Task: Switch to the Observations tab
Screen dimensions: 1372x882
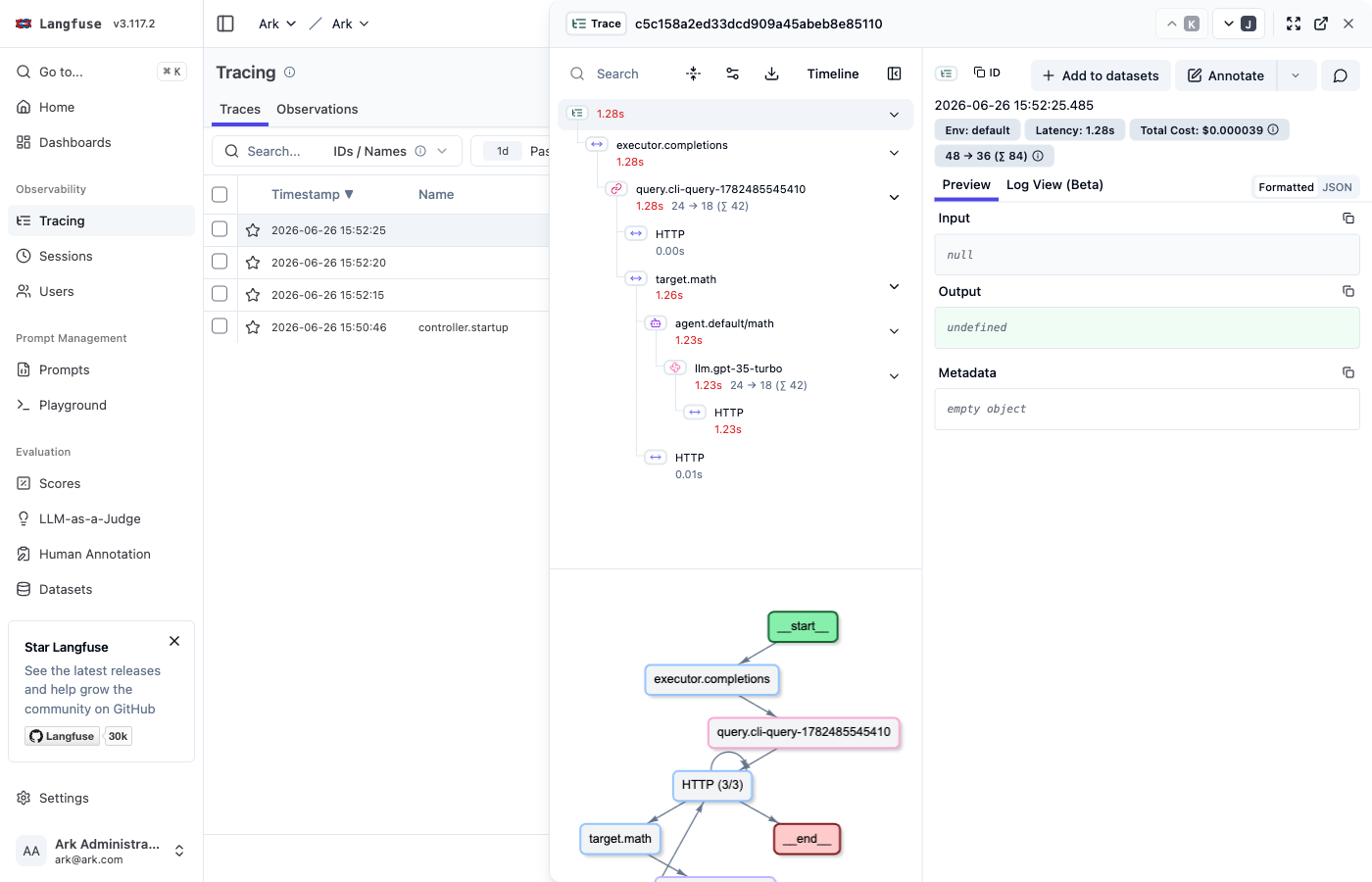Action: pyautogui.click(x=317, y=109)
